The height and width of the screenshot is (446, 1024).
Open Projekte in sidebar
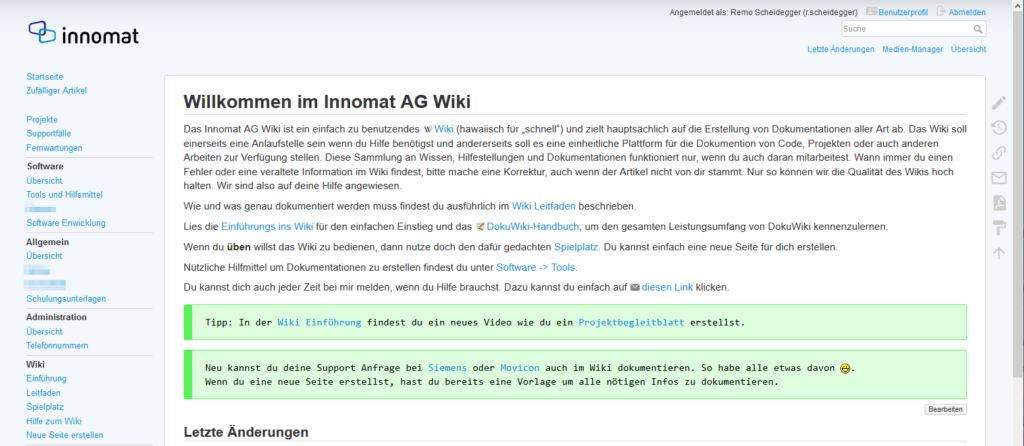(x=42, y=119)
